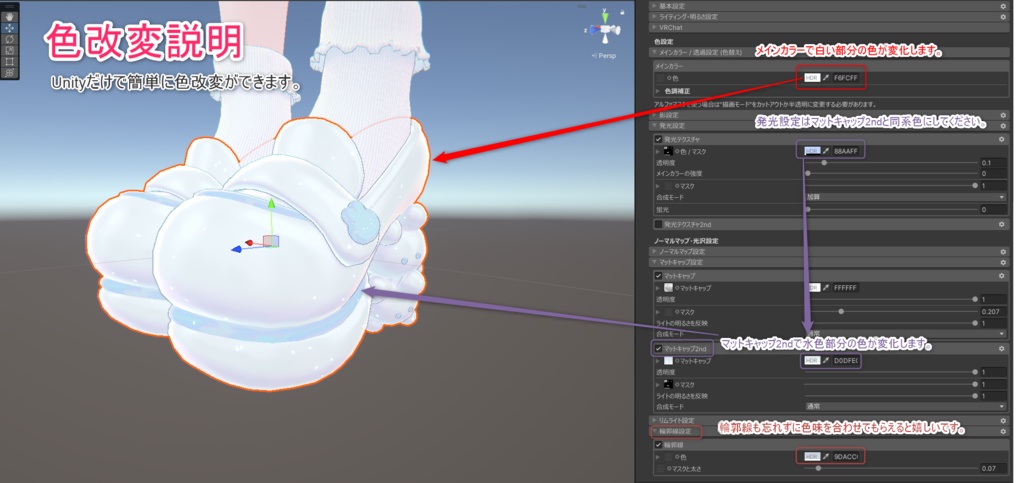
Task: Select the Move tool
Action: coord(10,28)
